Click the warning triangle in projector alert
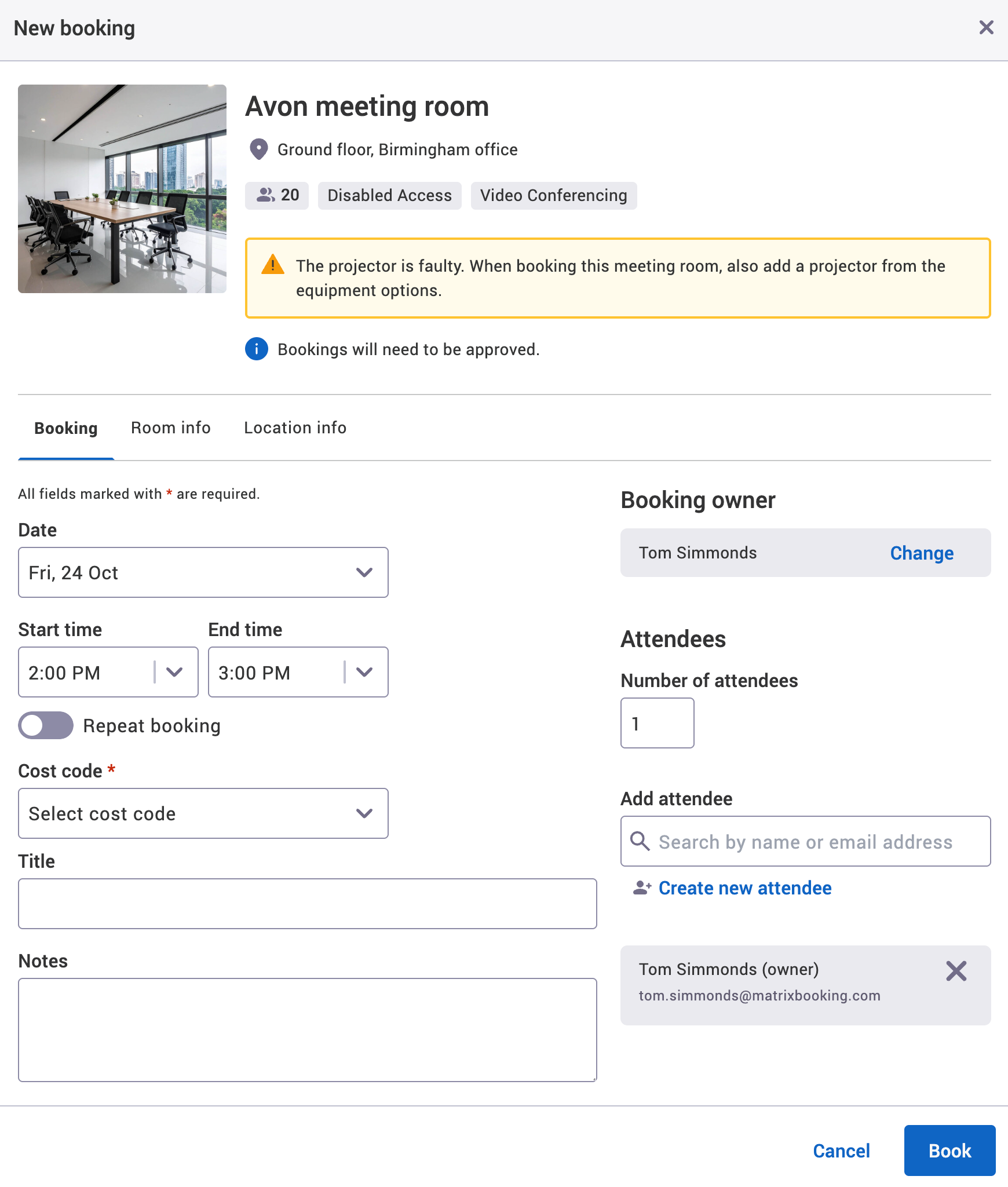This screenshot has width=1008, height=1187. 273,265
